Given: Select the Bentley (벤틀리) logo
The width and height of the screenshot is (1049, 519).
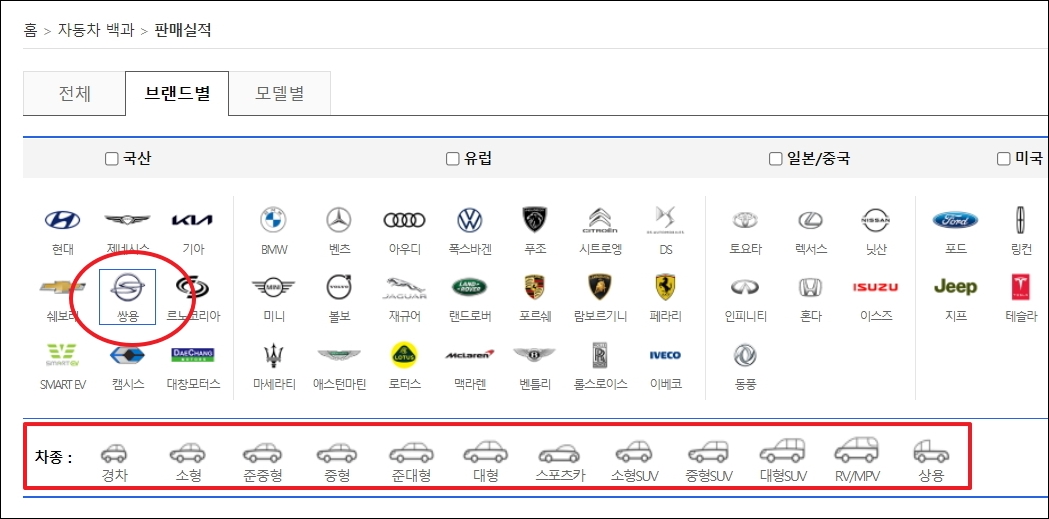Looking at the screenshot, I should (x=535, y=354).
